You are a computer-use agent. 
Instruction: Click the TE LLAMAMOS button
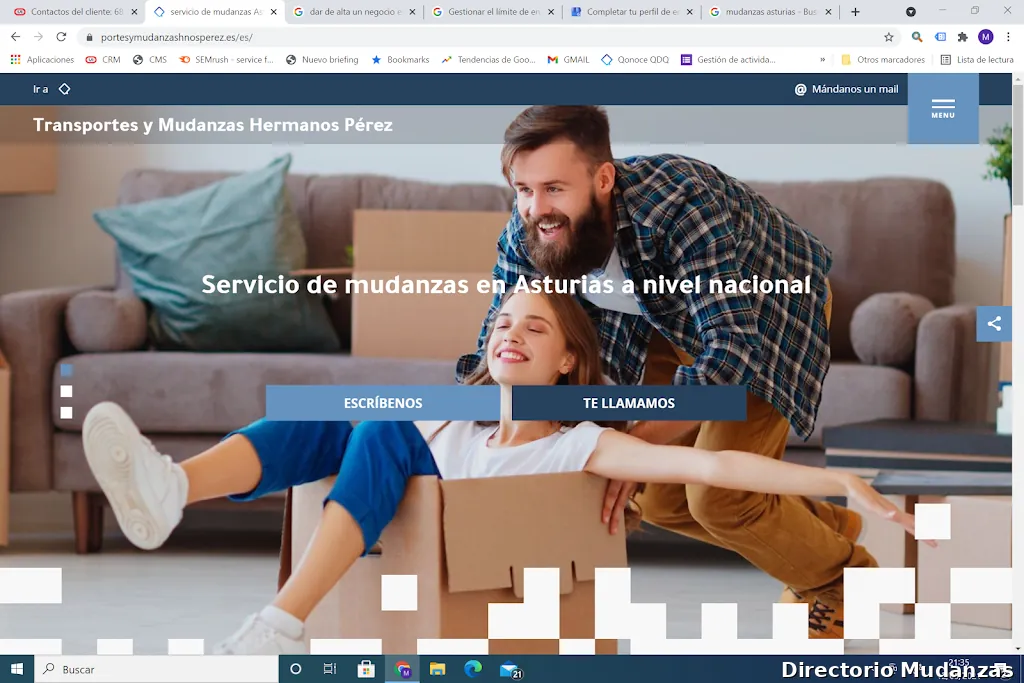coord(629,403)
